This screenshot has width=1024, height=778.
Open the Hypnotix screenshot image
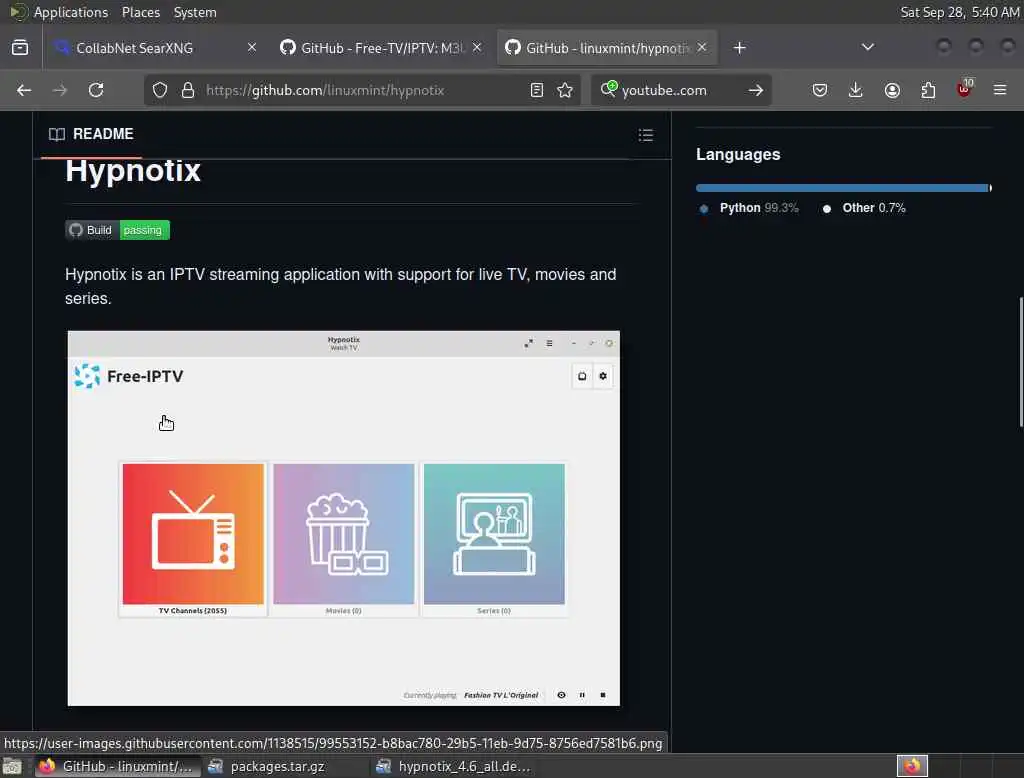click(x=344, y=518)
